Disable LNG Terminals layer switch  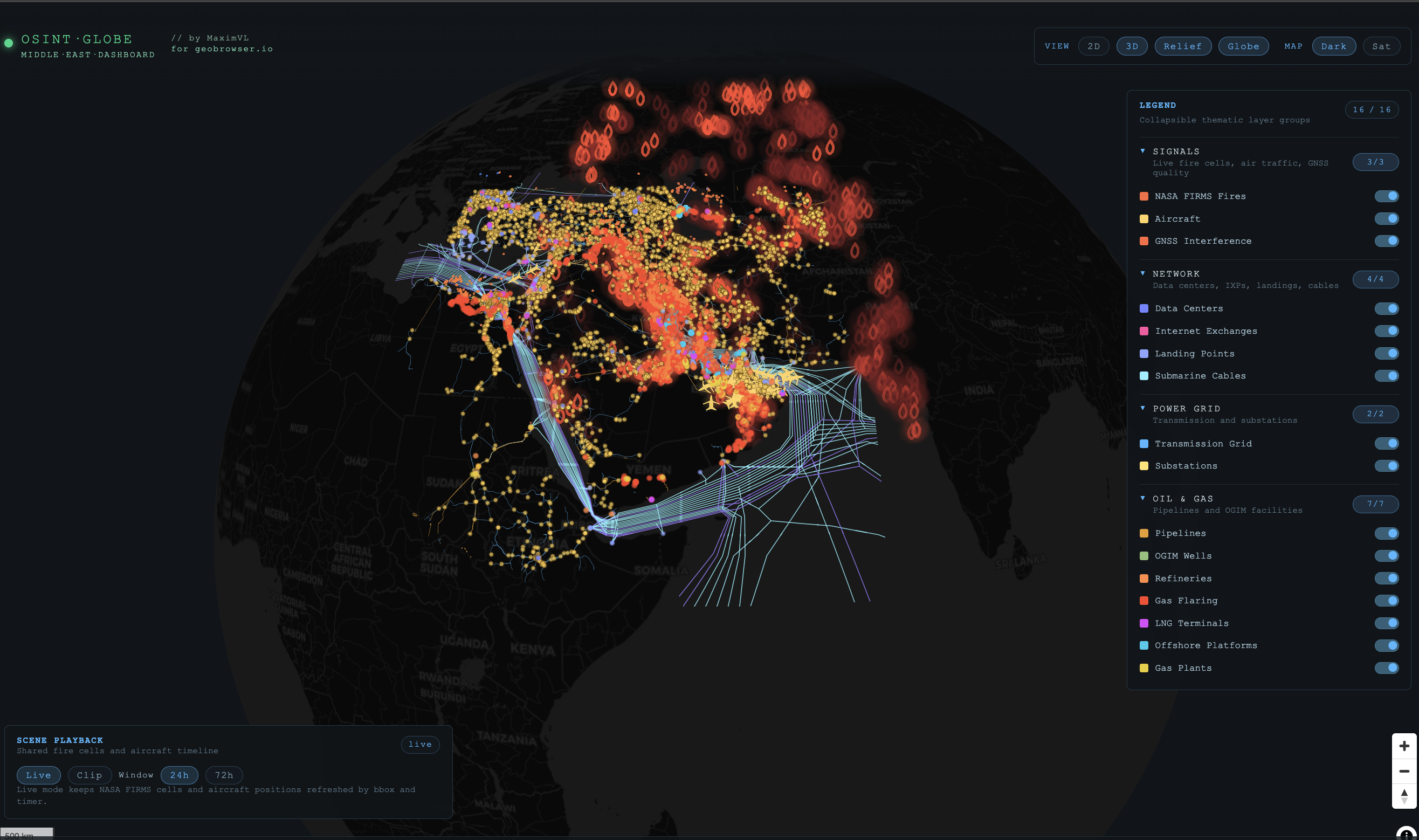(x=1386, y=623)
